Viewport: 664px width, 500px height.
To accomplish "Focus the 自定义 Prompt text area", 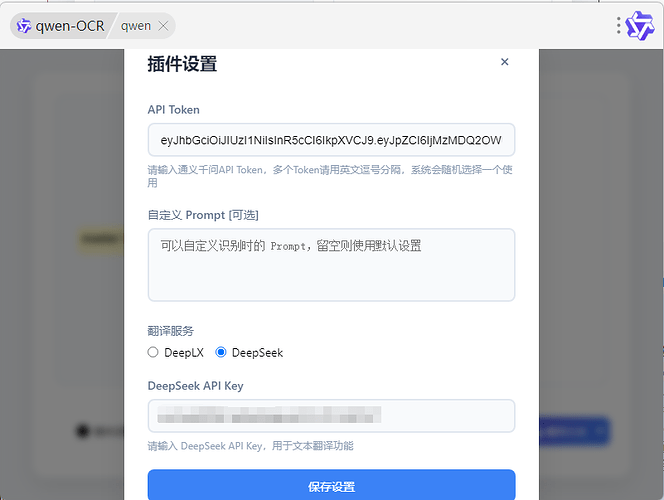I will (x=331, y=265).
